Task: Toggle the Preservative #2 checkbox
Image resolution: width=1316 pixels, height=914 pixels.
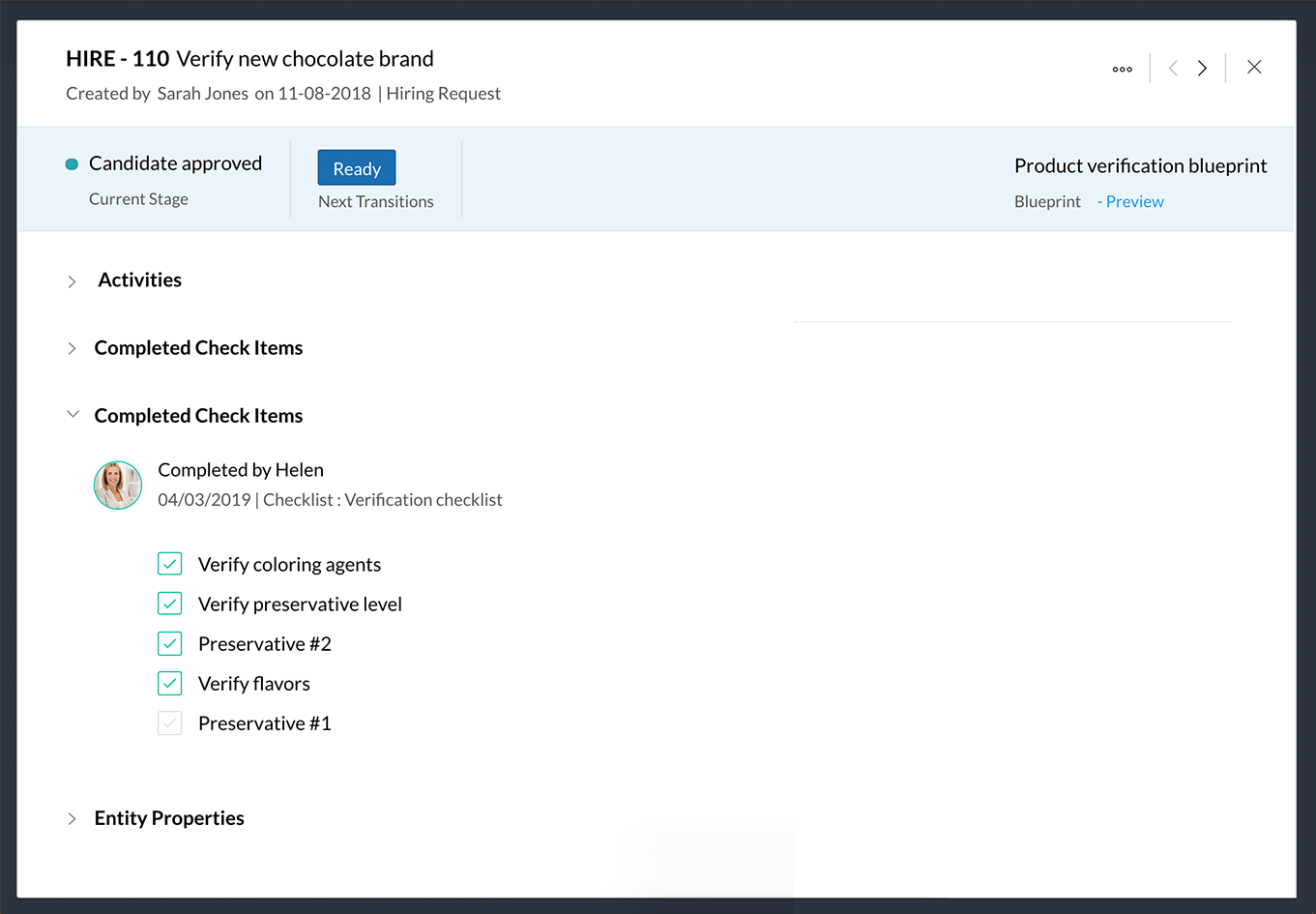Action: [170, 643]
